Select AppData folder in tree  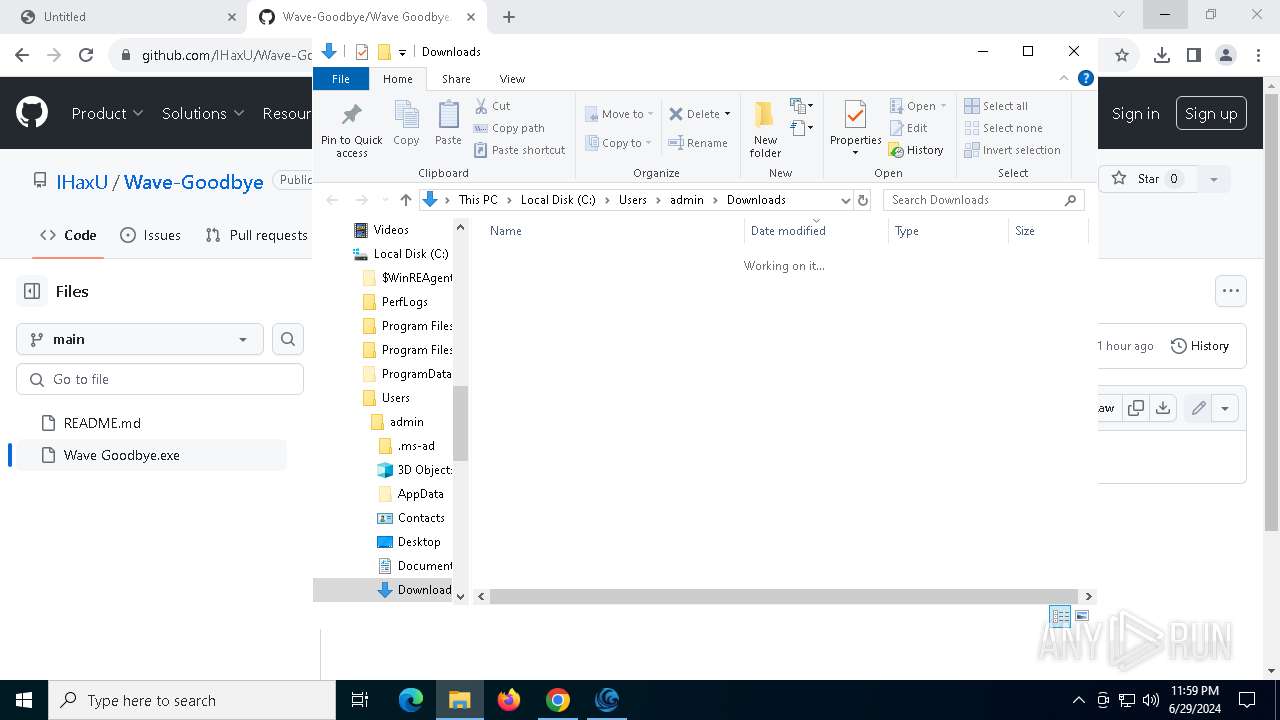point(420,494)
